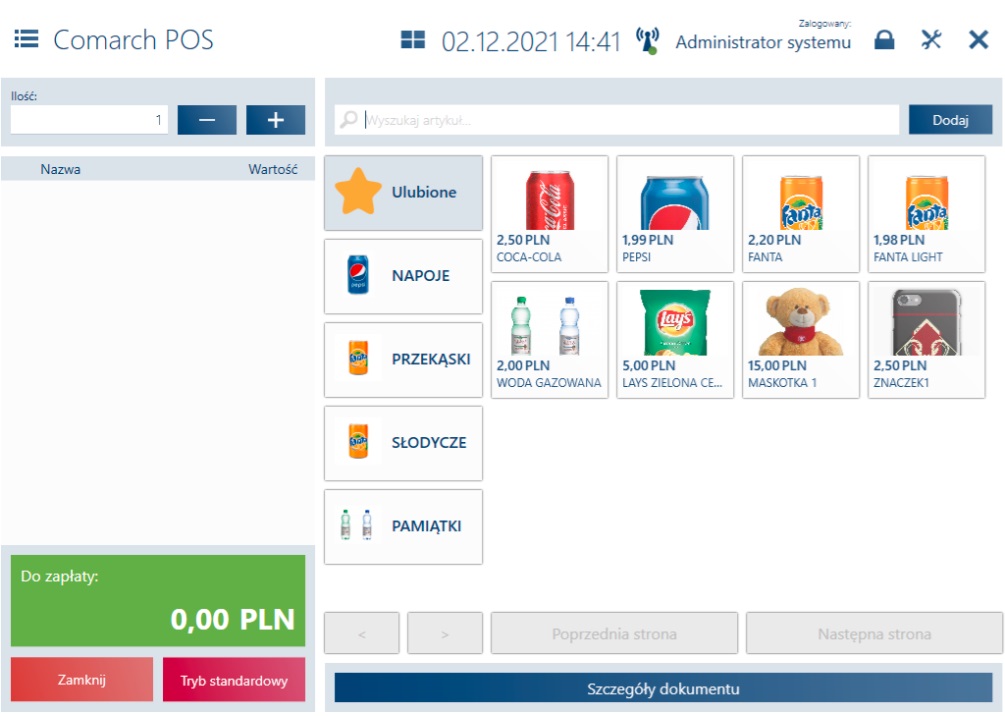Switch to the SŁODYCZE category

click(x=403, y=443)
